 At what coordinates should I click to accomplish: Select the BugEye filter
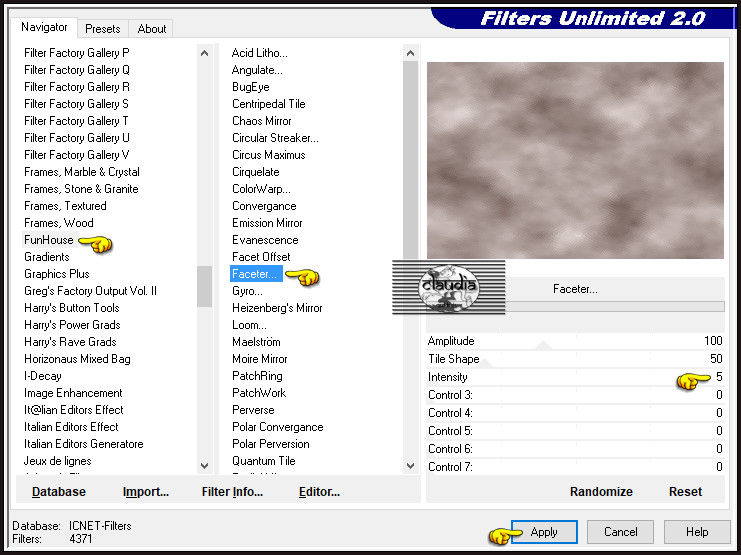(251, 87)
